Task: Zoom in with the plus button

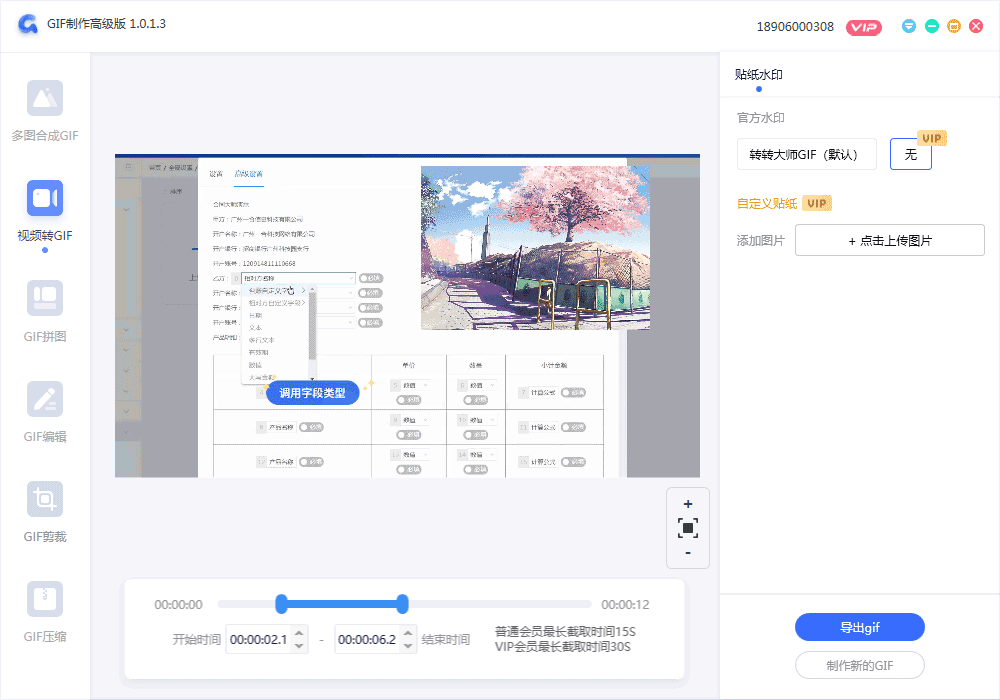Action: pos(688,504)
